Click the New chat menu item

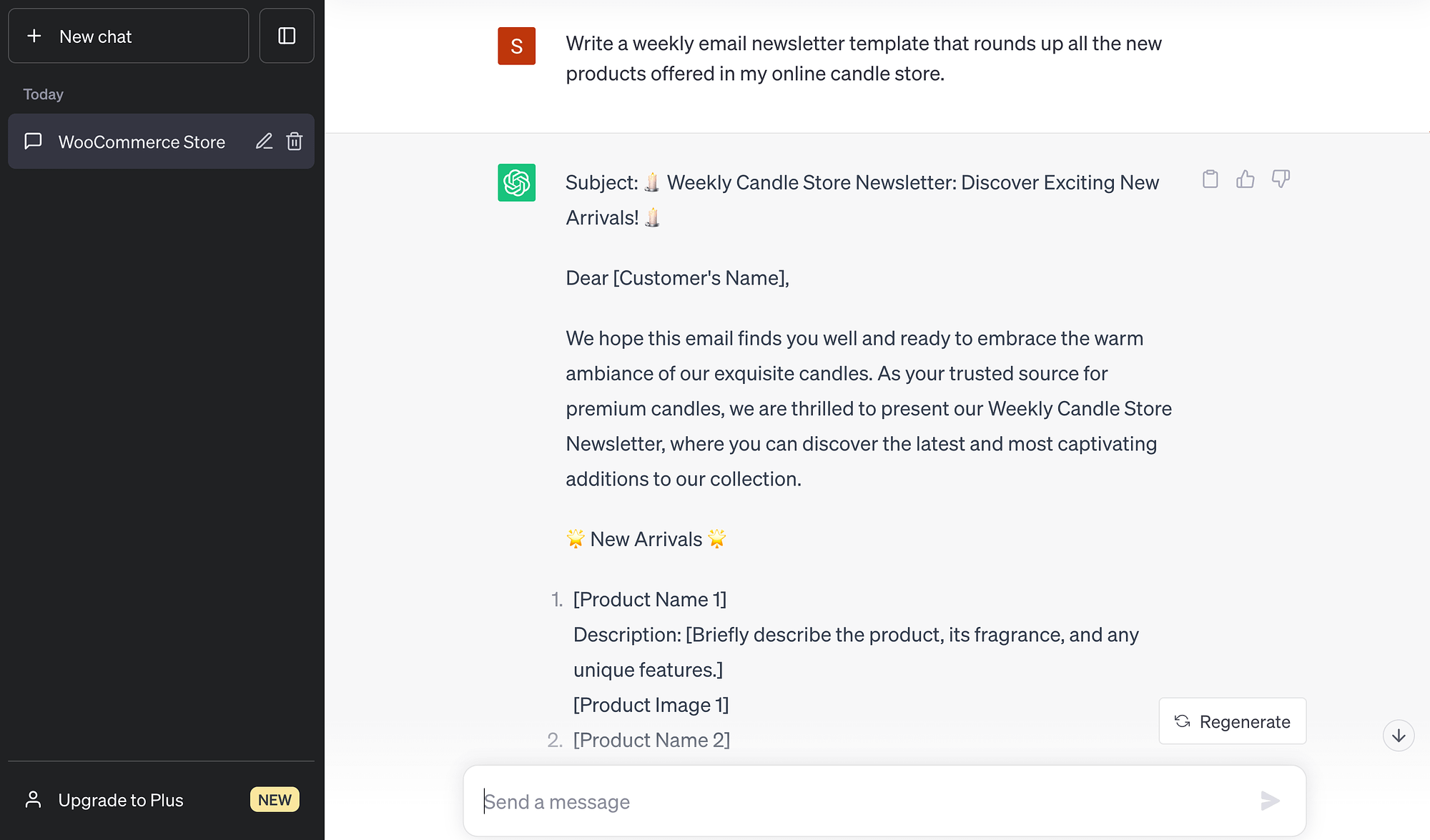click(130, 36)
